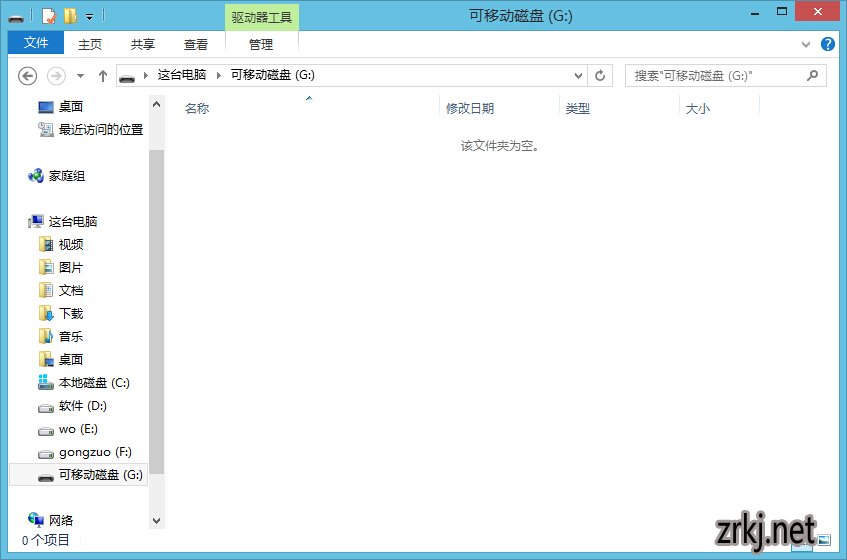
Task: Open the 文件 menu tab
Action: [x=36, y=43]
